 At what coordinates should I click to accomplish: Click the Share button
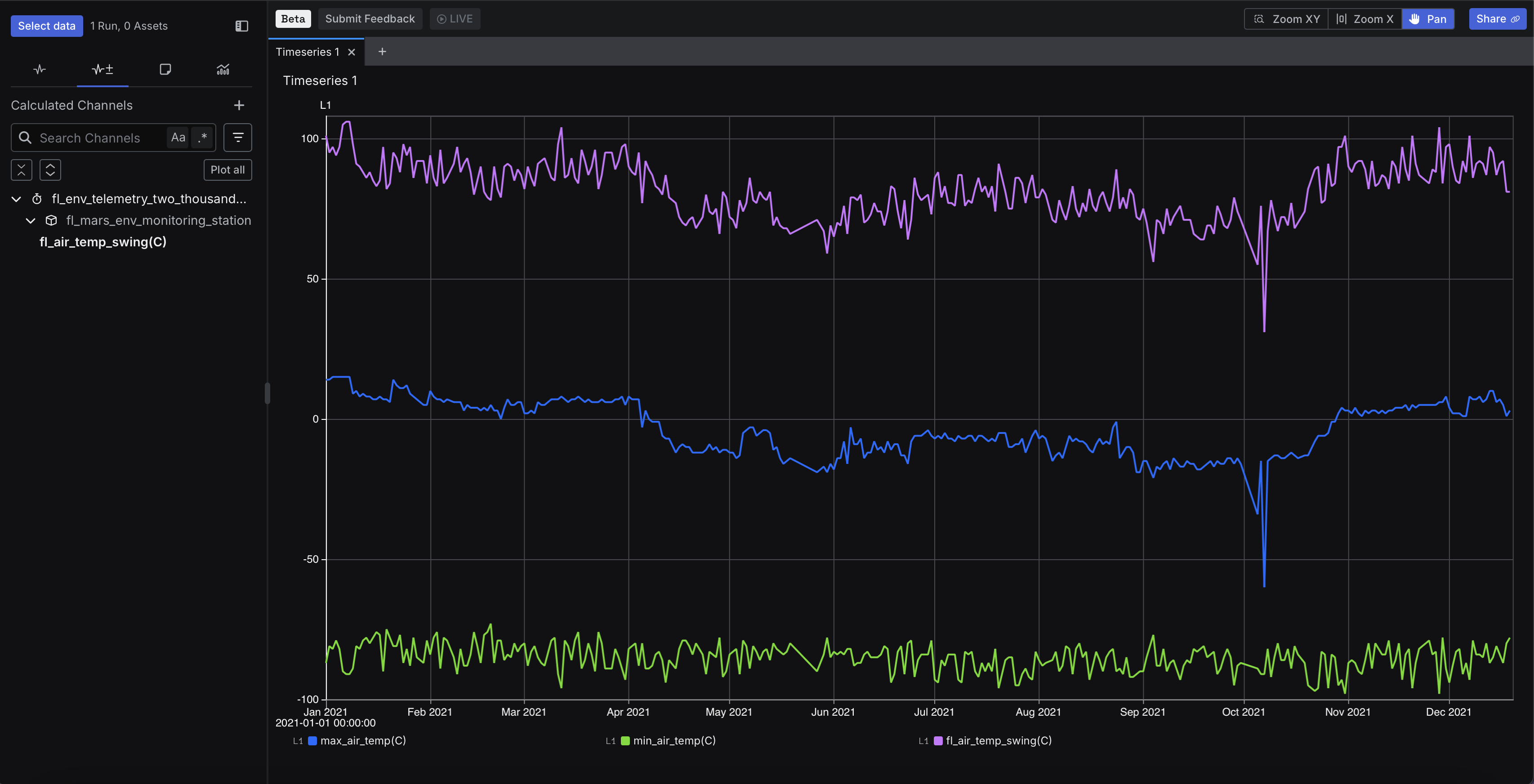pyautogui.click(x=1497, y=19)
